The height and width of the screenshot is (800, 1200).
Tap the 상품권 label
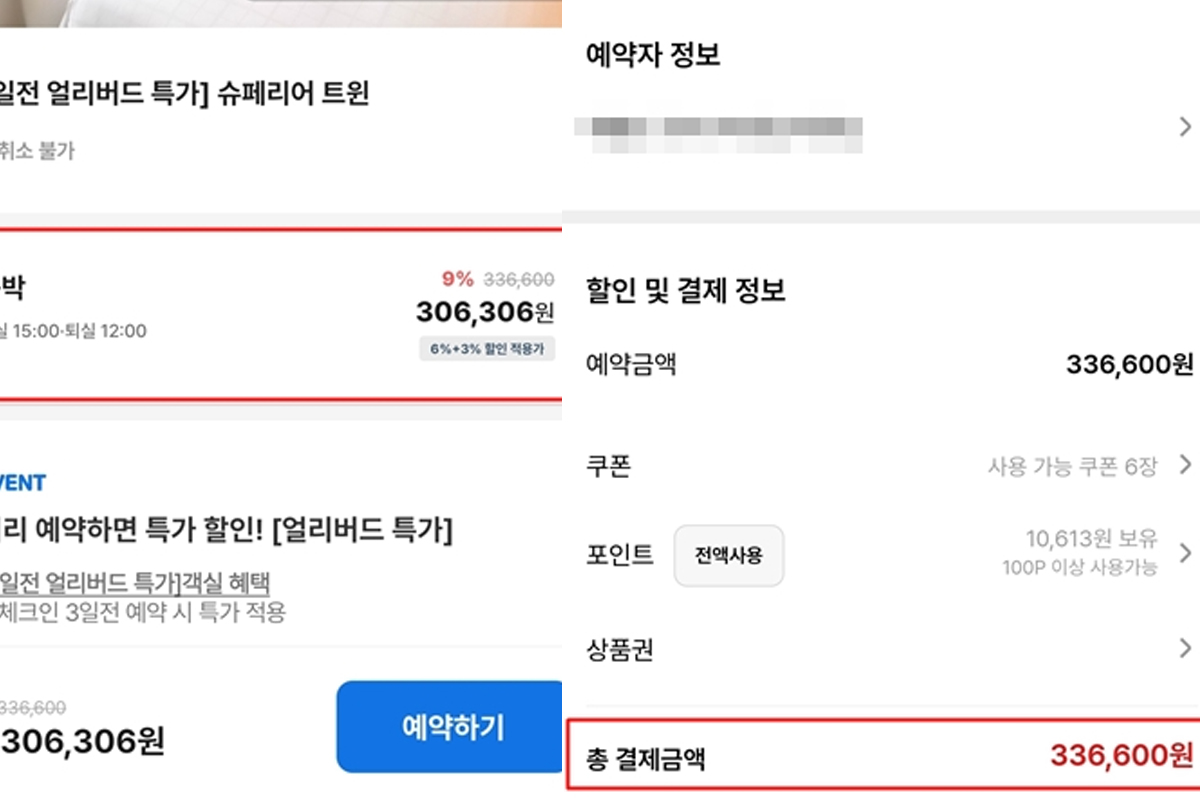620,651
